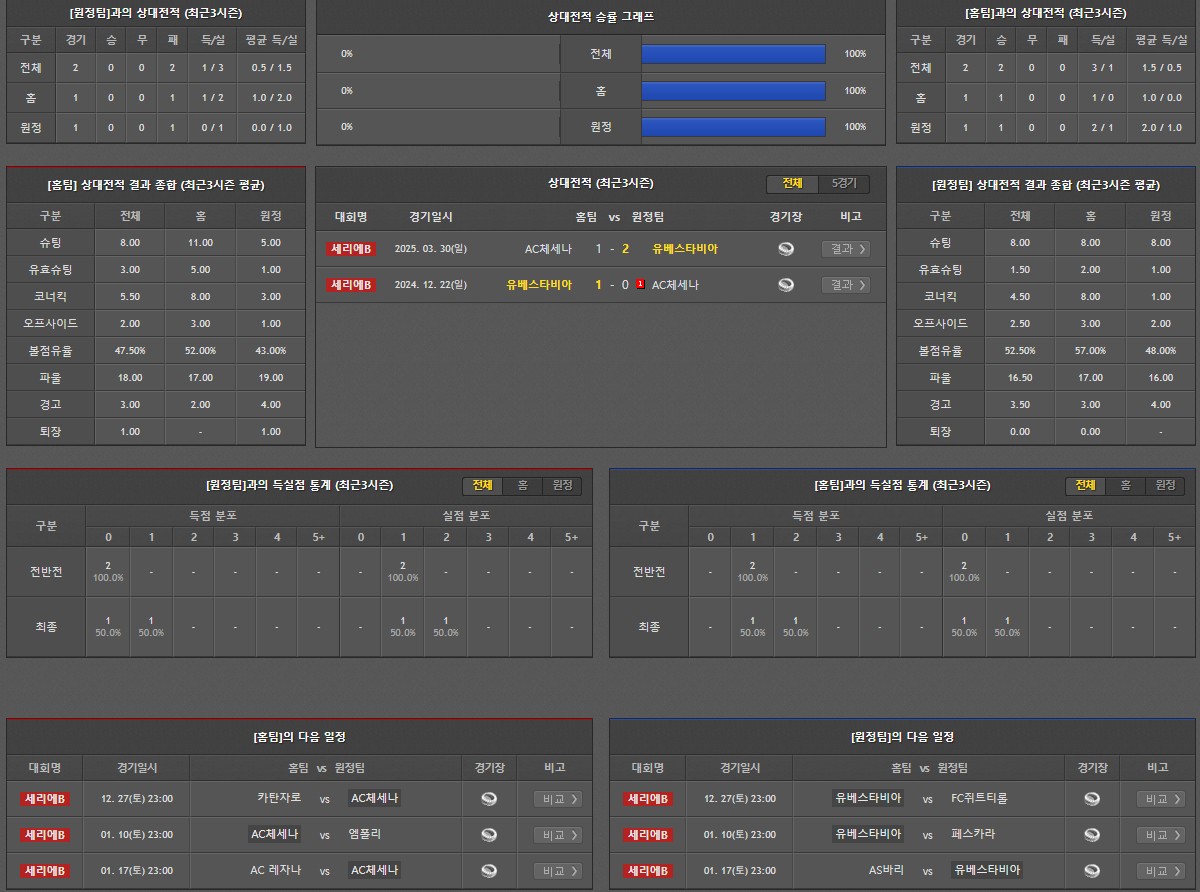Screen dimensions: 1200x892
Task: Open stadium icon for 카탄자로 vs AC체세나
Action: click(x=489, y=799)
